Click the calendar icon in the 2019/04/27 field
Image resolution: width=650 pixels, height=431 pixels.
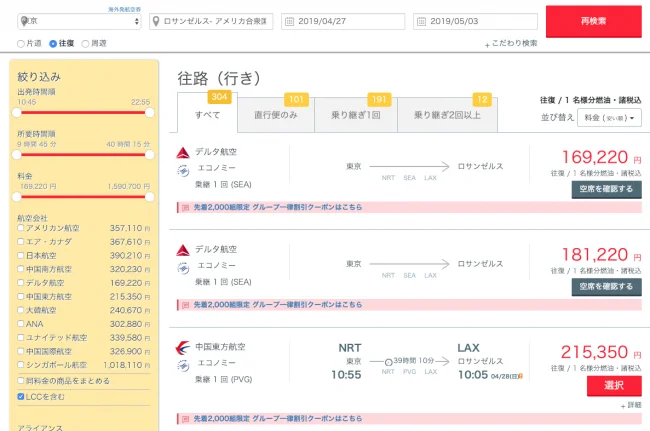pyautogui.click(x=289, y=21)
